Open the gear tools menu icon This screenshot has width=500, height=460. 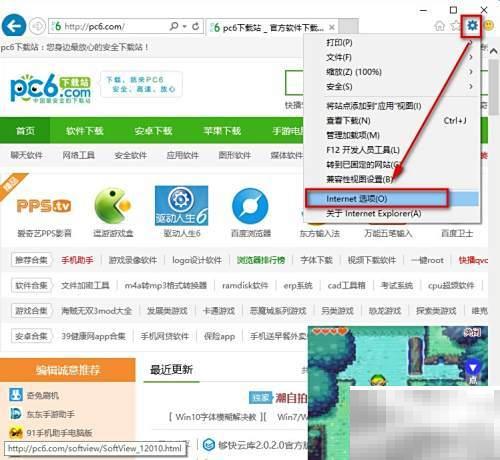tap(472, 25)
